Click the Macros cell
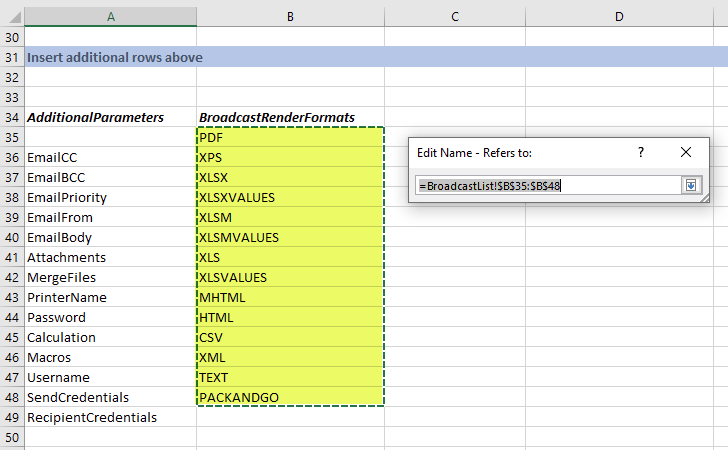728x450 pixels. [x=110, y=357]
